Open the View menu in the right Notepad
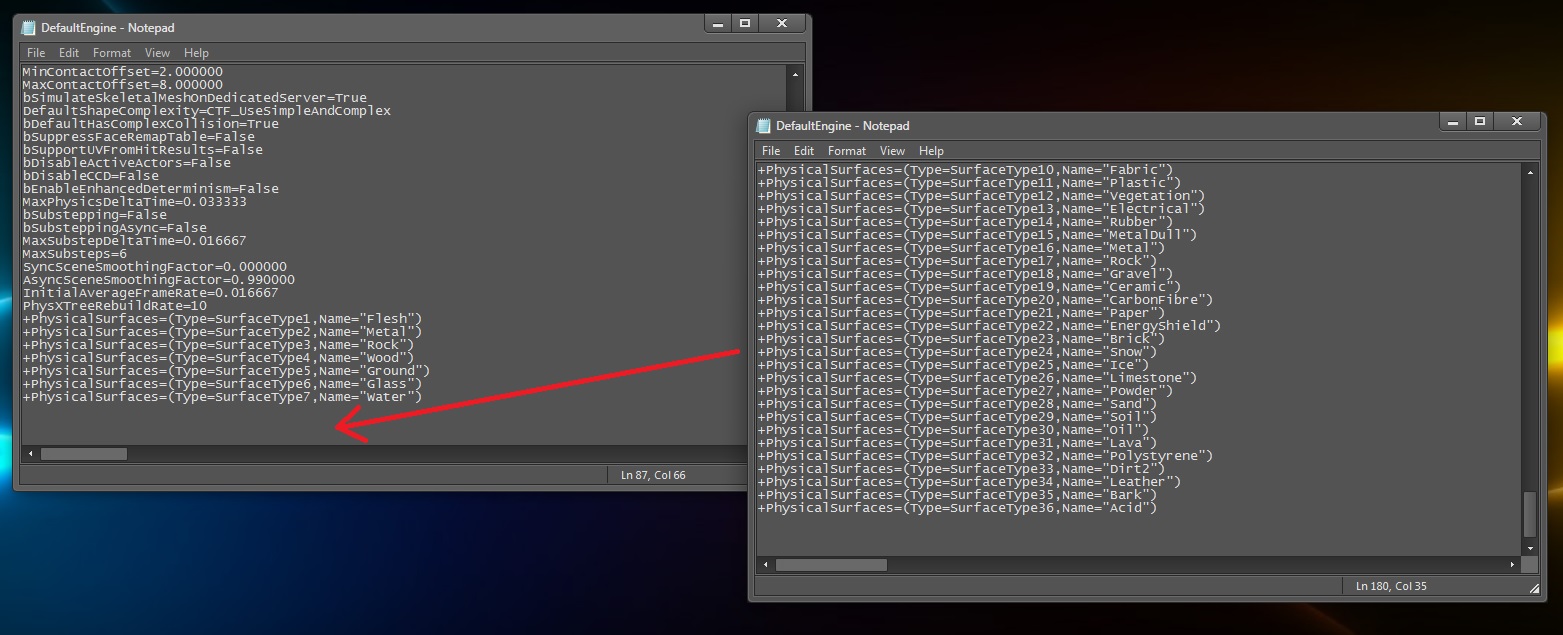1563x635 pixels. (892, 150)
